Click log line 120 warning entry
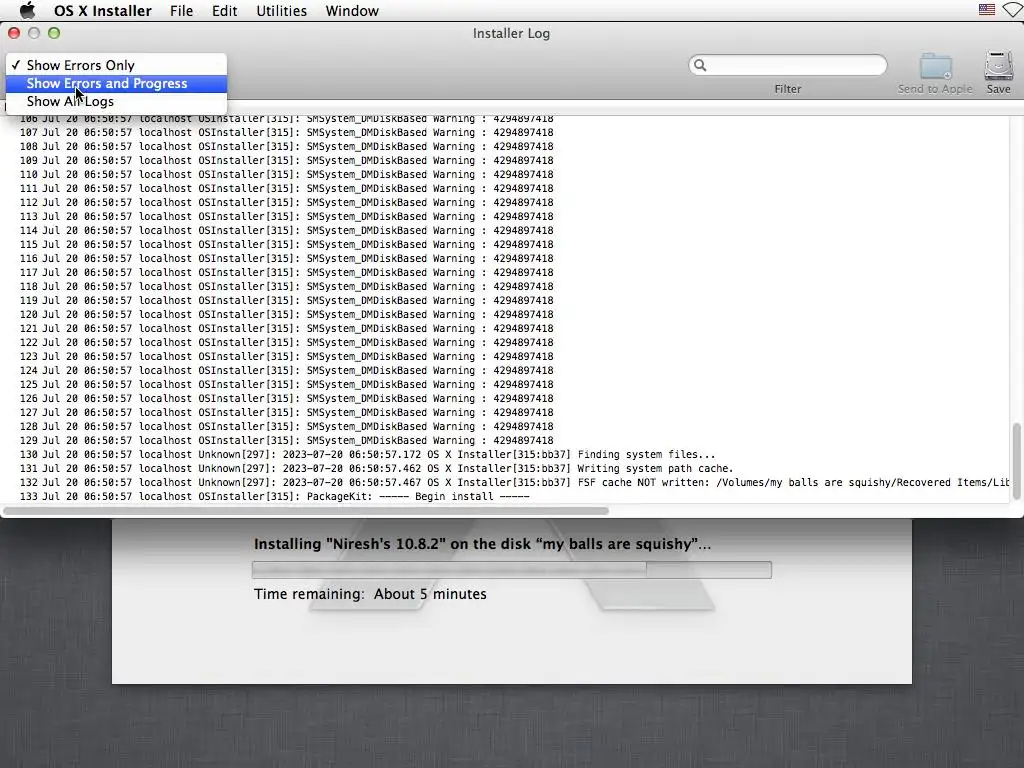Viewport: 1024px width, 768px height. (287, 314)
